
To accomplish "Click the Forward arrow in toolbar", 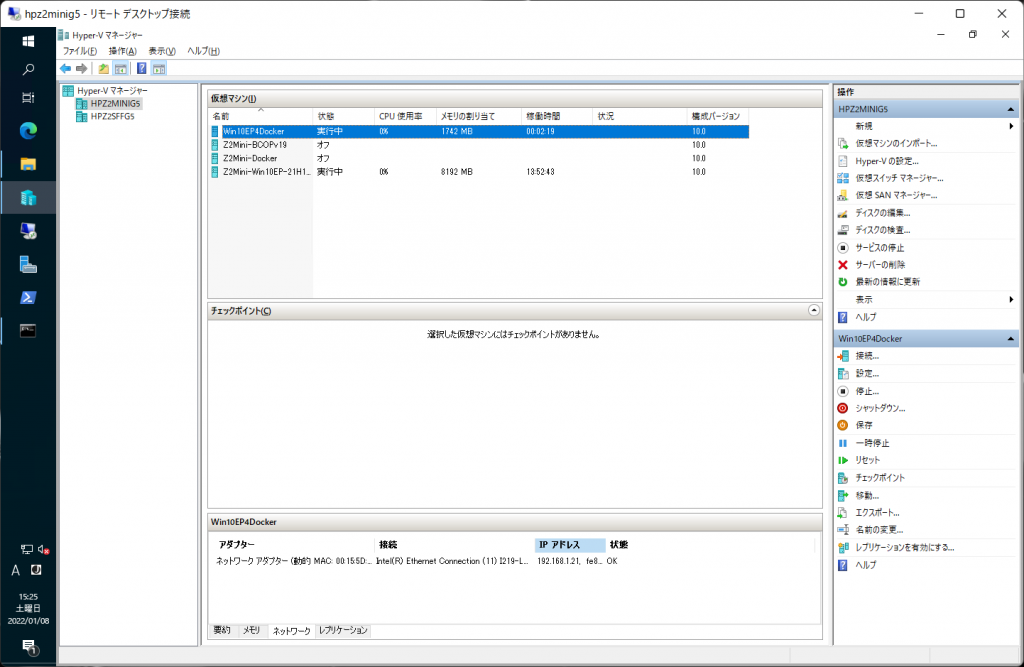I will [x=82, y=69].
